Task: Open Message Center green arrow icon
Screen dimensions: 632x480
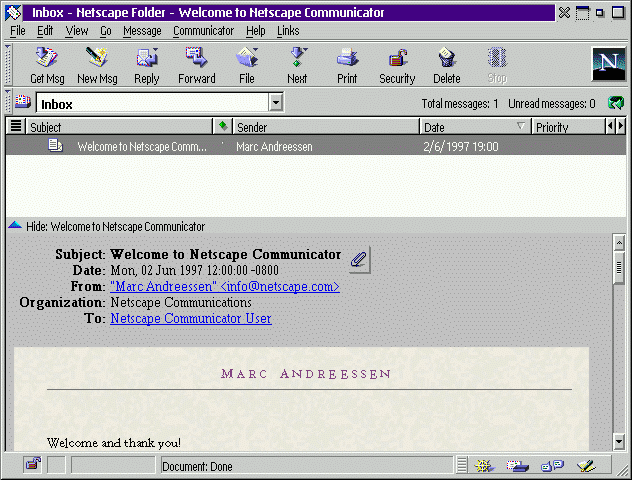Action: [616, 103]
